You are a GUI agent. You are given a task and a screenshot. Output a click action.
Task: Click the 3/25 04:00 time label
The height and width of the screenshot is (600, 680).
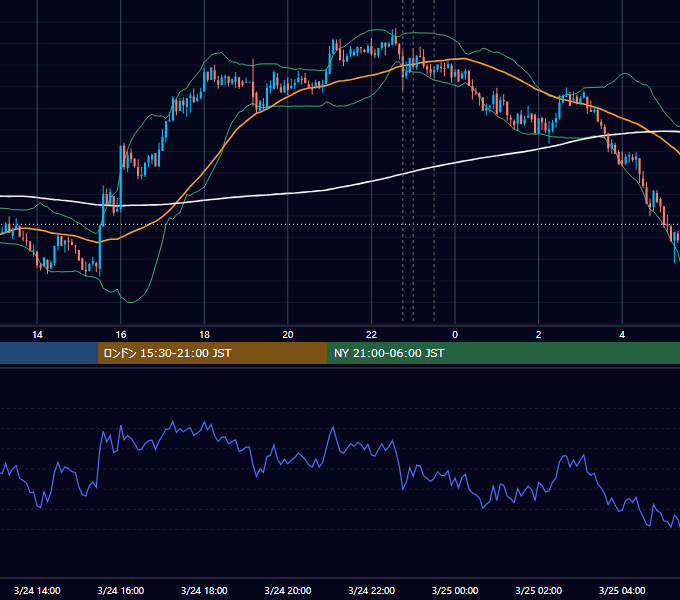622,590
